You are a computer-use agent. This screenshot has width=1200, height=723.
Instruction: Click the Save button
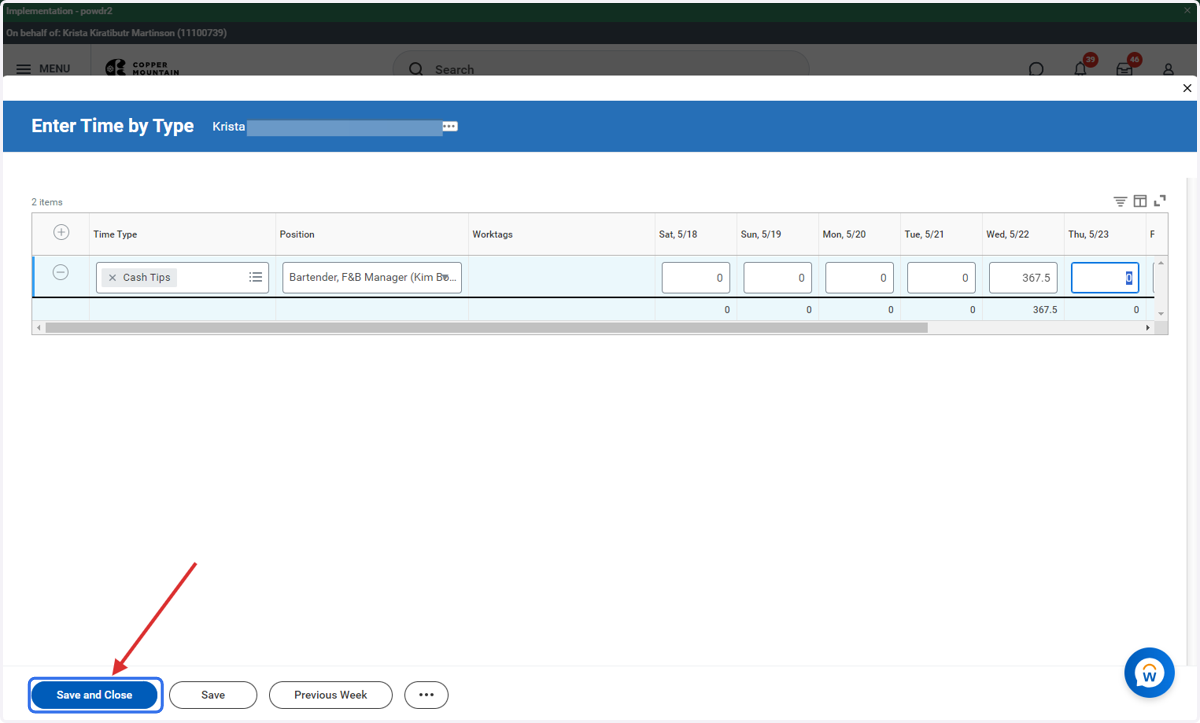[213, 695]
